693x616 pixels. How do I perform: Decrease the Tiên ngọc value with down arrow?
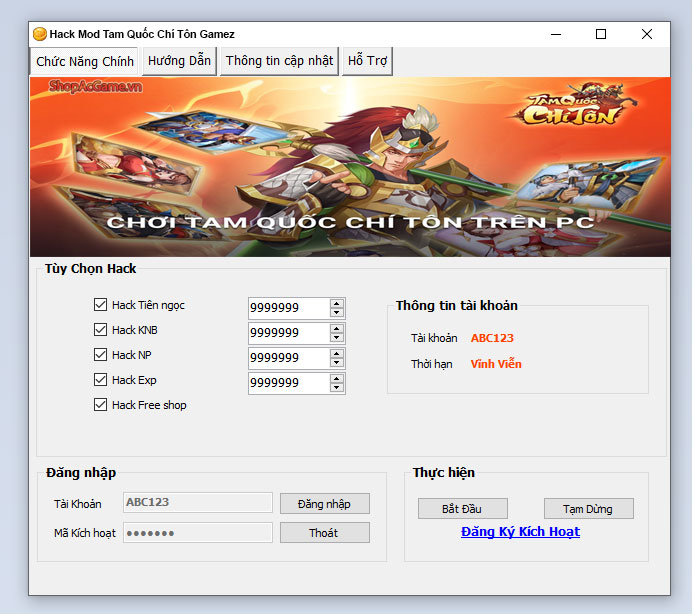click(337, 312)
